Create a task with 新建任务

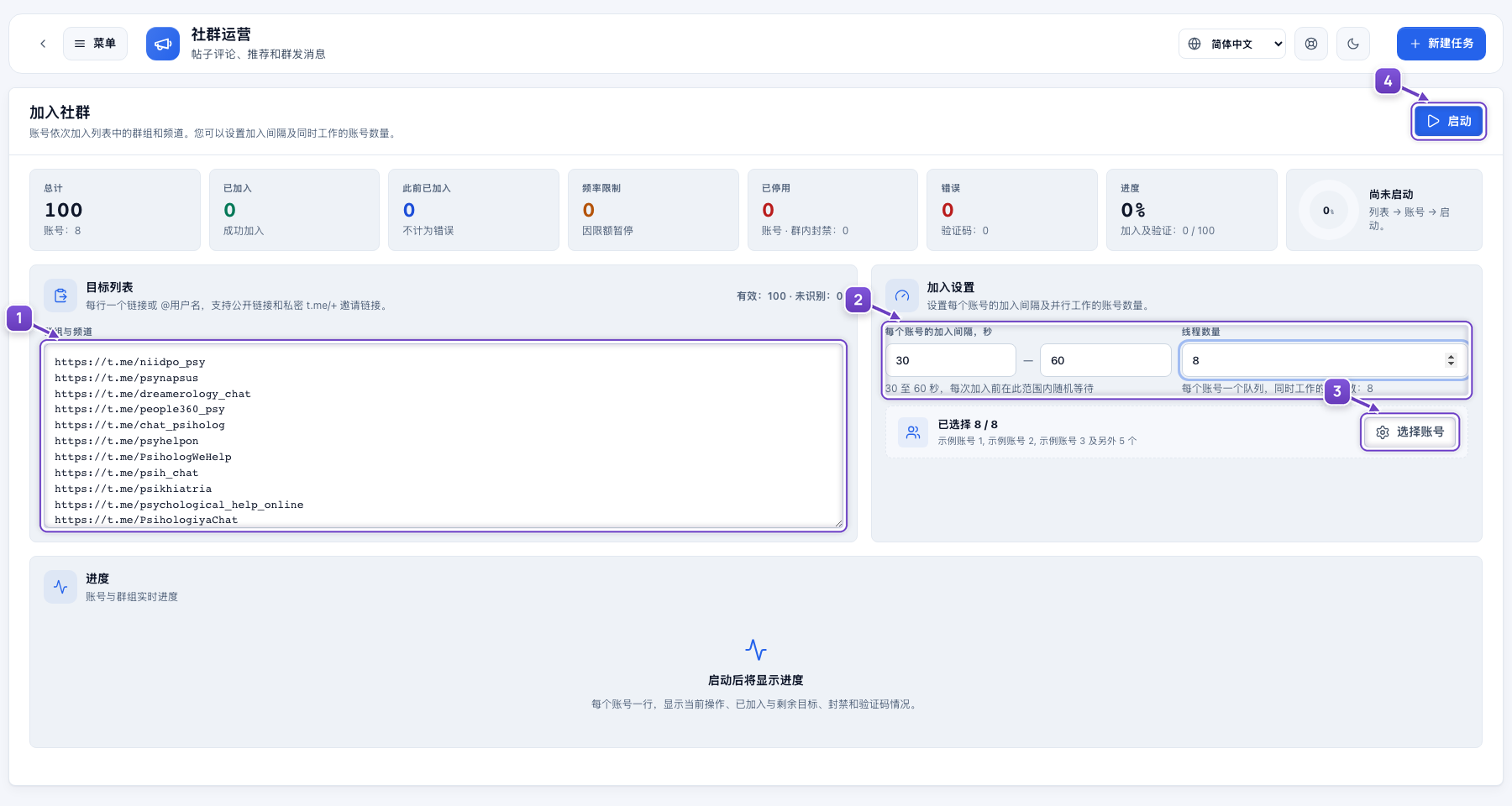pyautogui.click(x=1441, y=44)
